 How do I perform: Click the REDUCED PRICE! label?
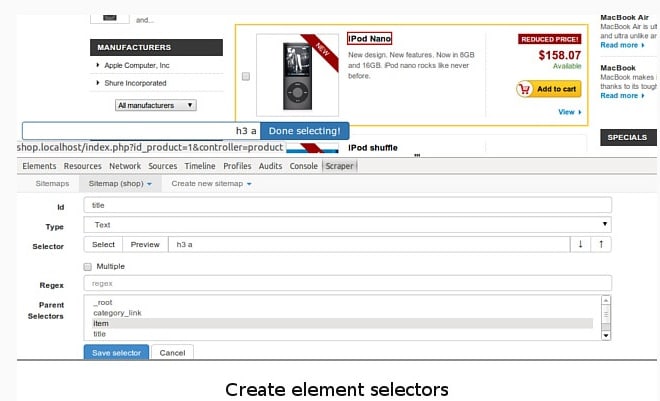click(550, 39)
